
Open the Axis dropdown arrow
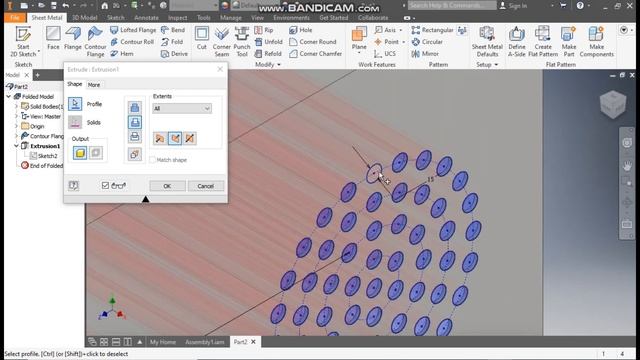coord(400,30)
